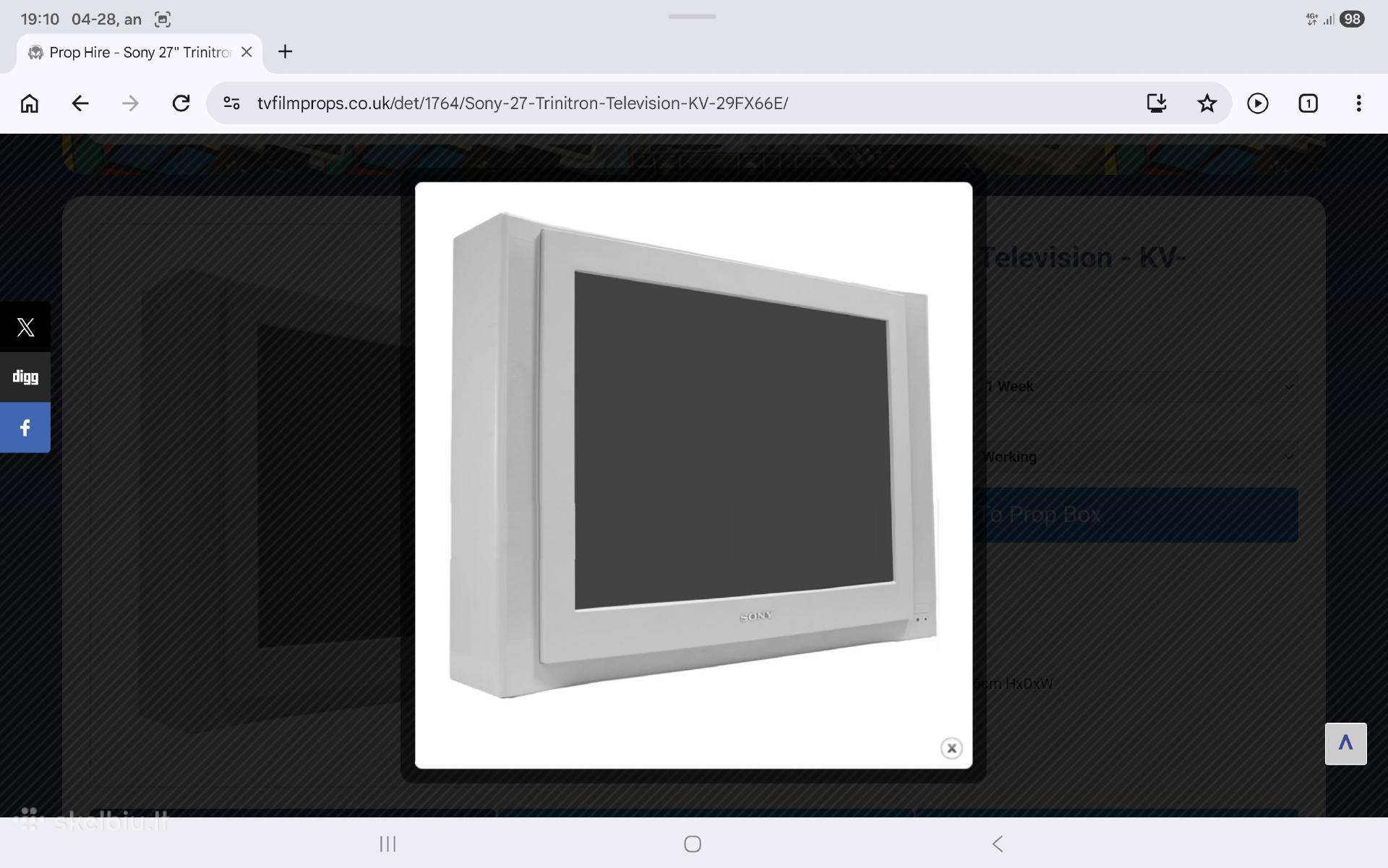Open the media play control icon
The height and width of the screenshot is (868, 1388).
tap(1258, 103)
